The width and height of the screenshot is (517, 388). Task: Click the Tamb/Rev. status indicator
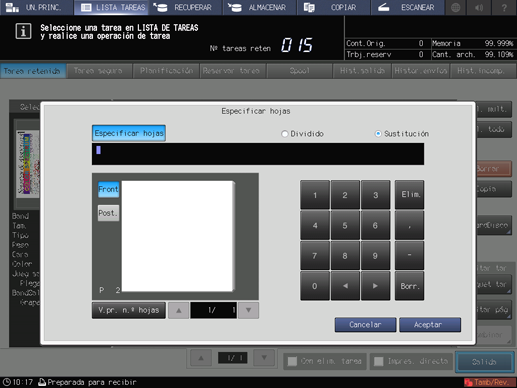point(490,382)
